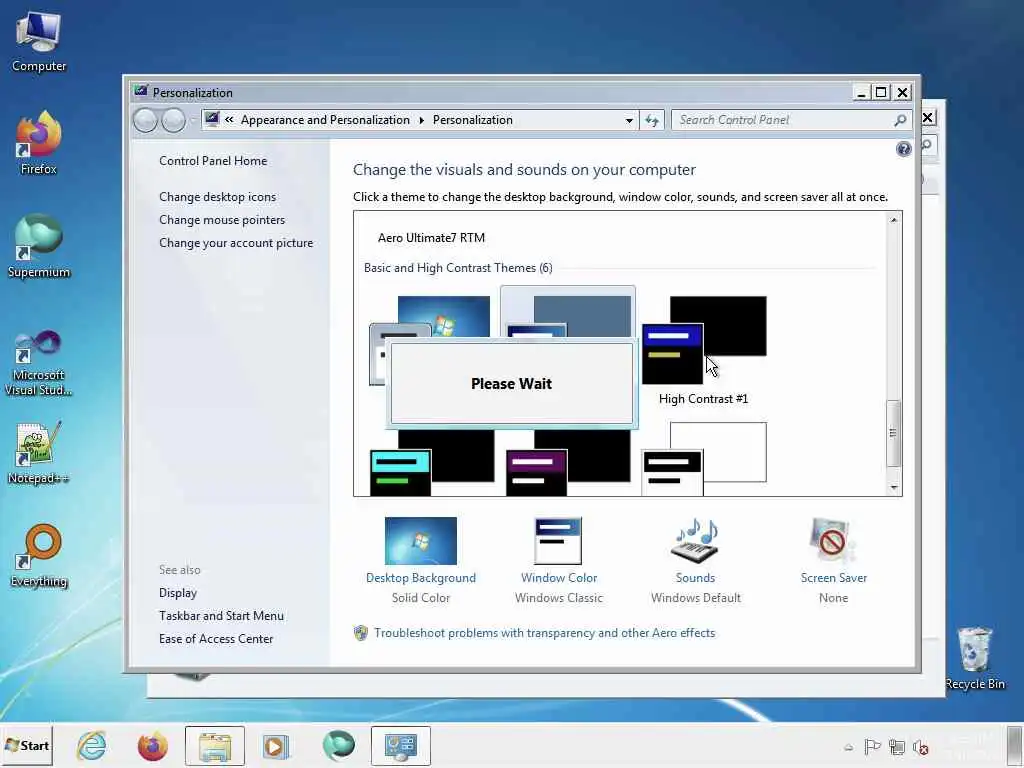Open the Microsoft Visual Studio desktop shortcut

[39, 364]
